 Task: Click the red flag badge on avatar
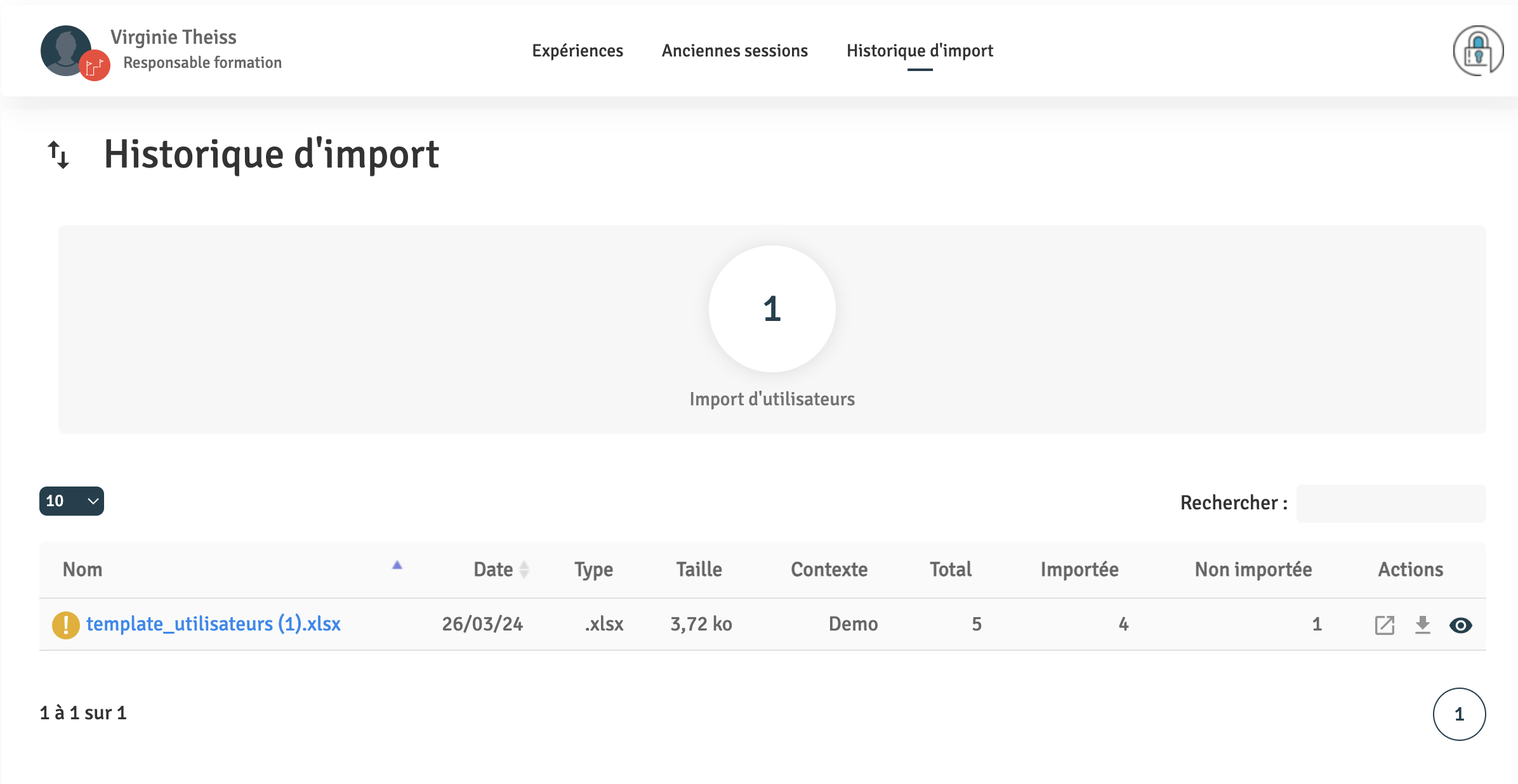[x=95, y=65]
